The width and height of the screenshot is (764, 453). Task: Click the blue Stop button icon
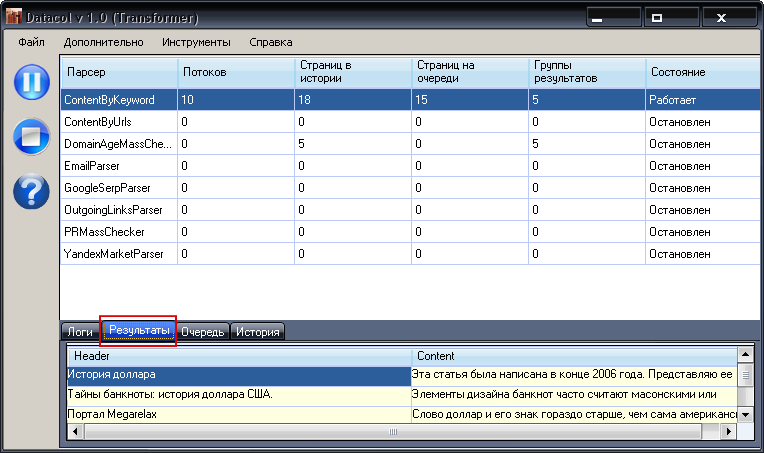(31, 136)
